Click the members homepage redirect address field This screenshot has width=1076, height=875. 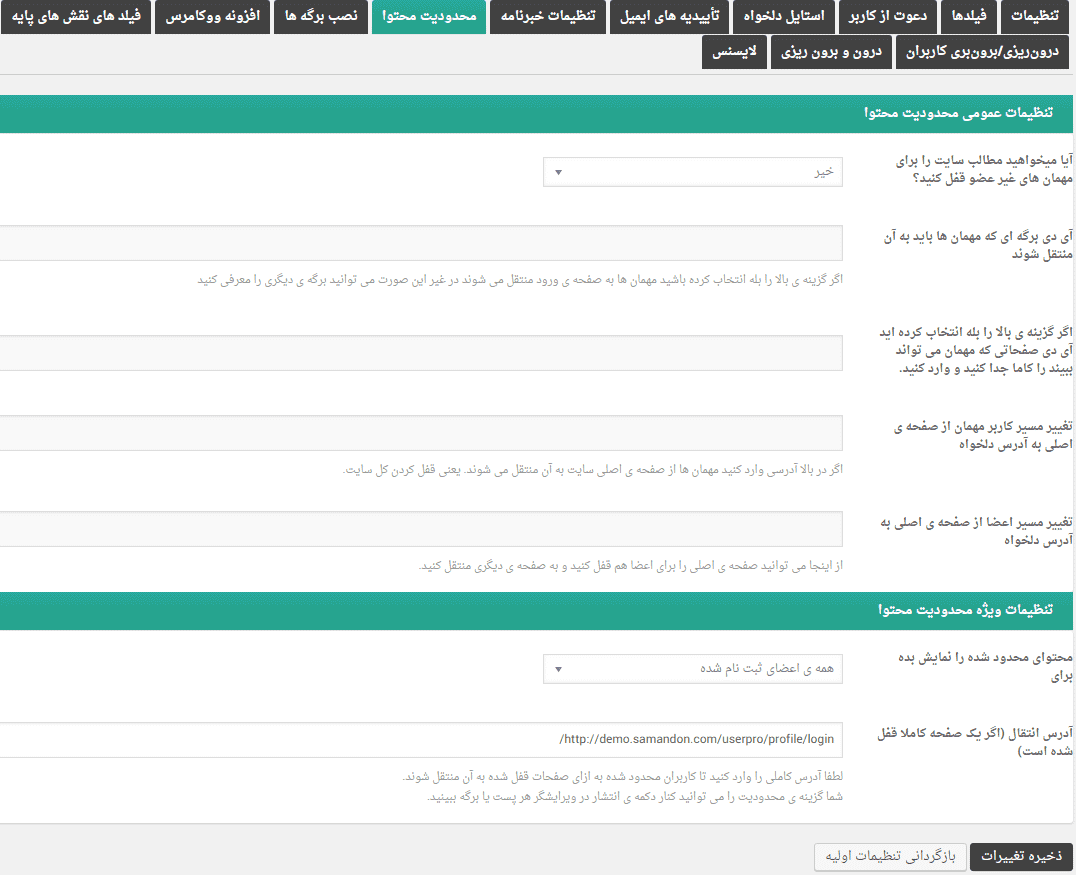point(421,529)
